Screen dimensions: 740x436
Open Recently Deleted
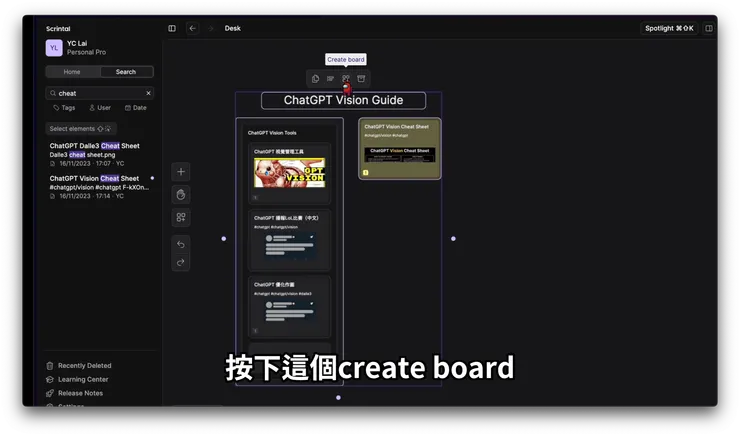point(79,366)
